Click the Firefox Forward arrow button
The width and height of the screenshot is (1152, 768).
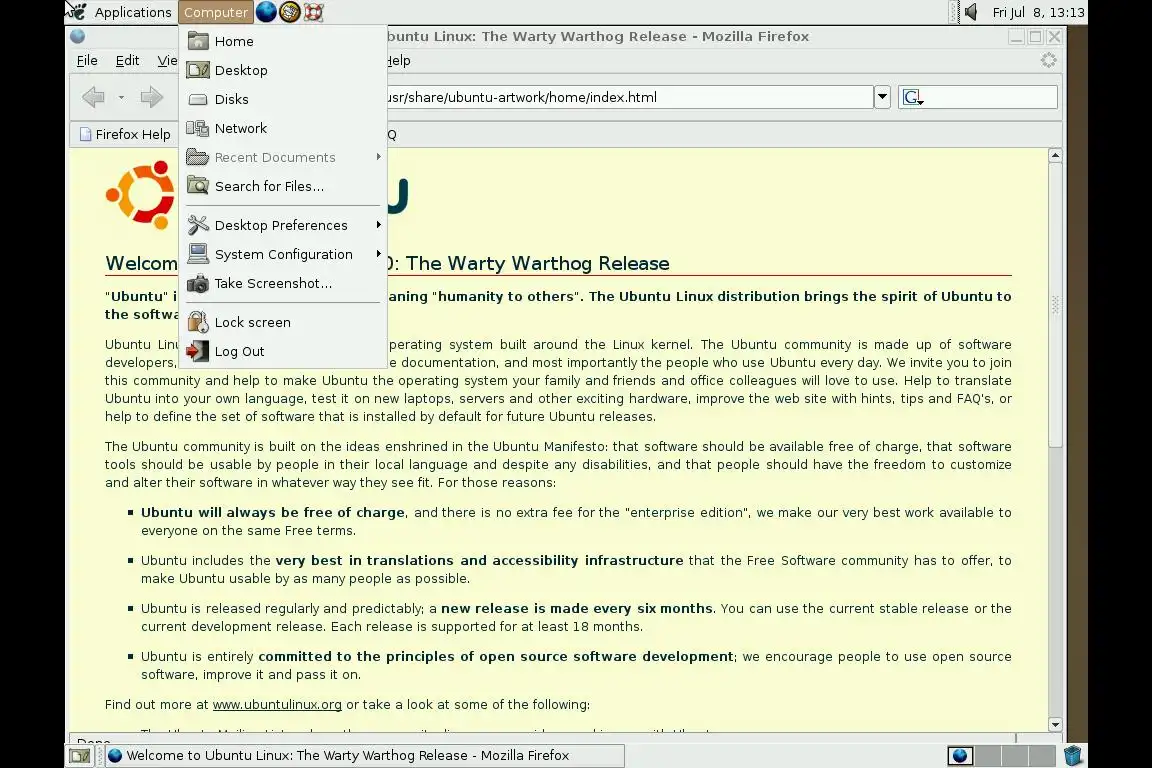tap(151, 97)
